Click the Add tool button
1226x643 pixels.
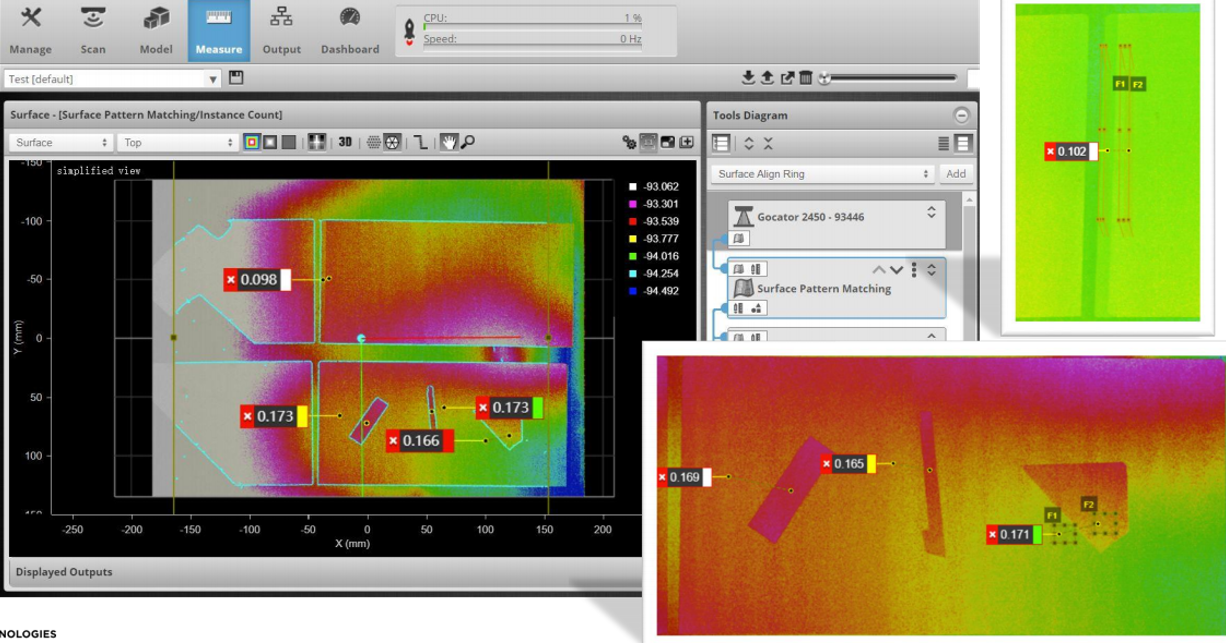click(956, 174)
